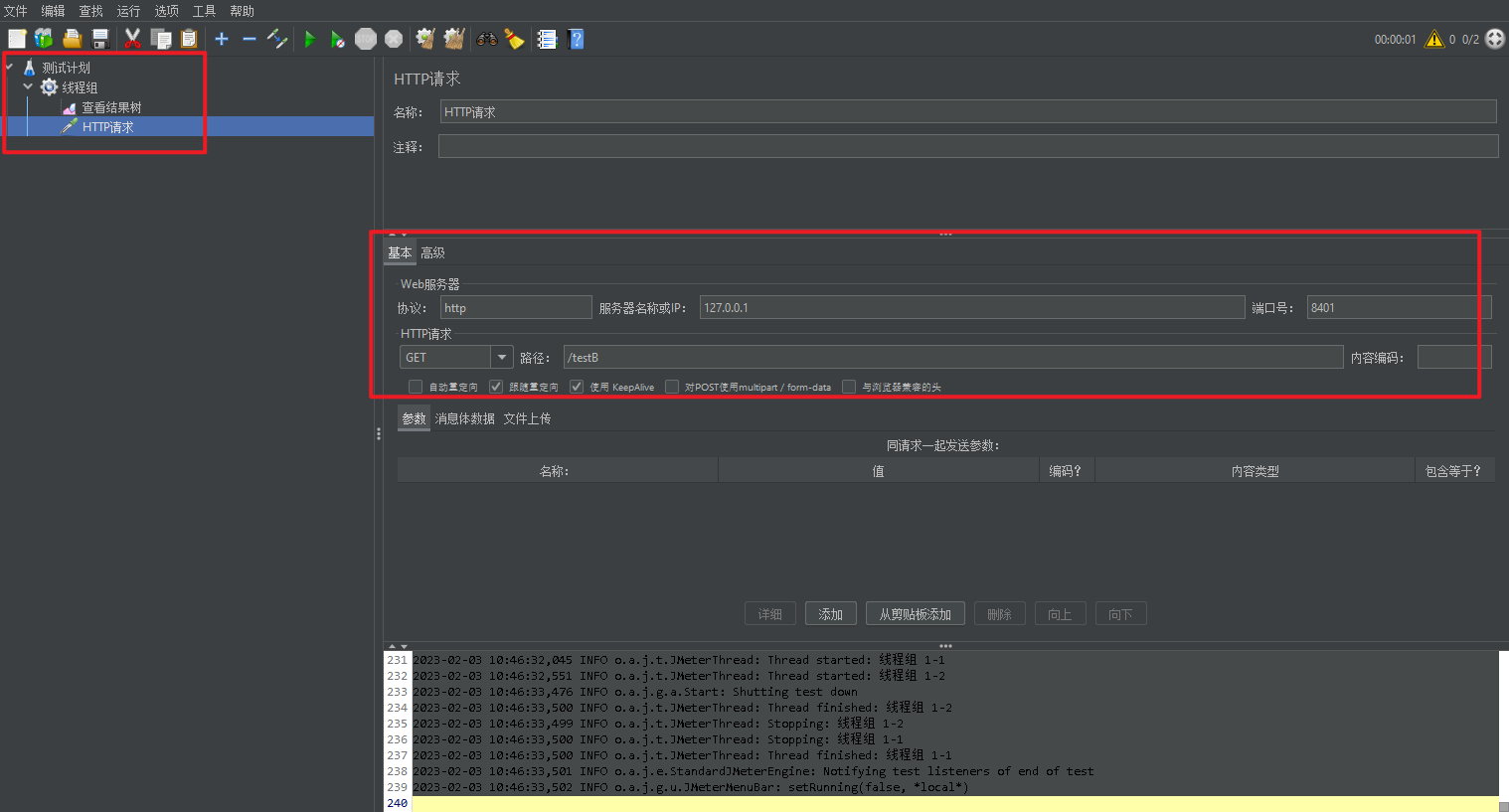Click the Paste clipboard icon
The width and height of the screenshot is (1509, 812).
tap(189, 39)
